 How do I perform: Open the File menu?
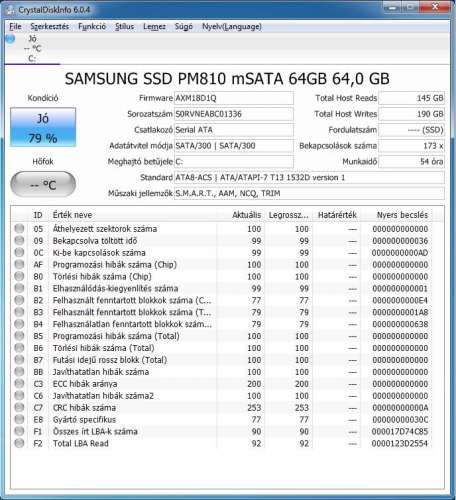[x=15, y=26]
